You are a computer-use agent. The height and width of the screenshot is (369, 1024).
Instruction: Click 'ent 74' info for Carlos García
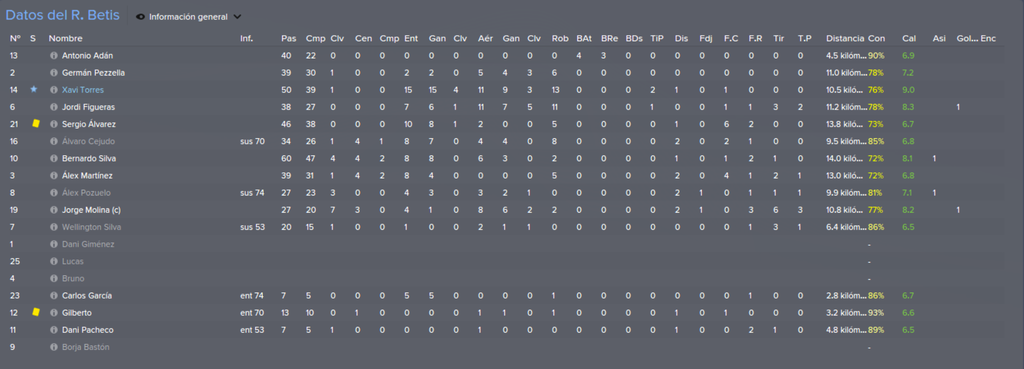(252, 296)
